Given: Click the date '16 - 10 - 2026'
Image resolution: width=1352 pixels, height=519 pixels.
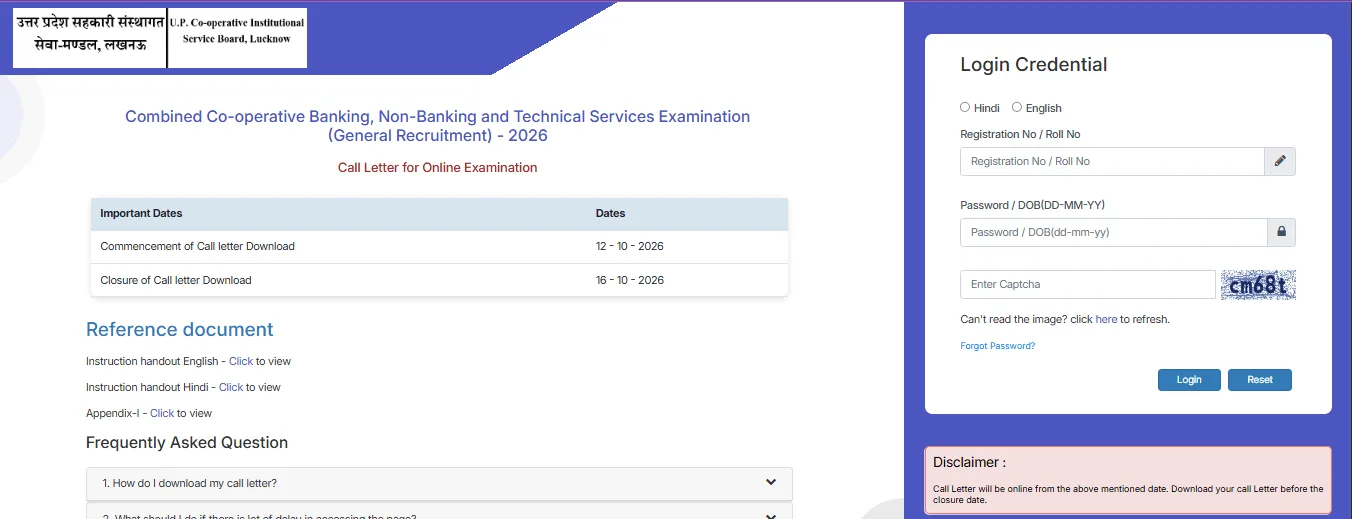Looking at the screenshot, I should (x=630, y=280).
